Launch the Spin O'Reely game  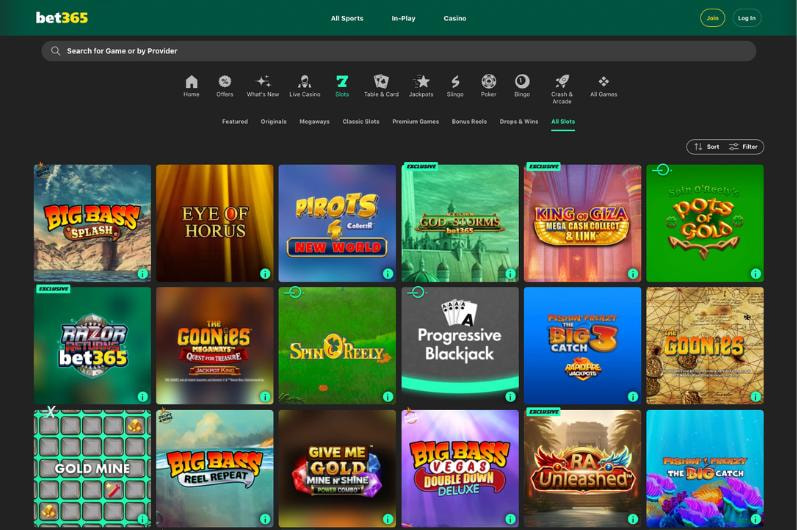click(337, 346)
